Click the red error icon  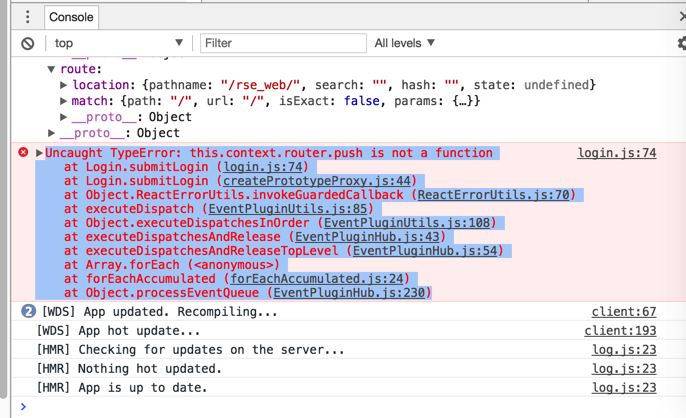pos(23,153)
